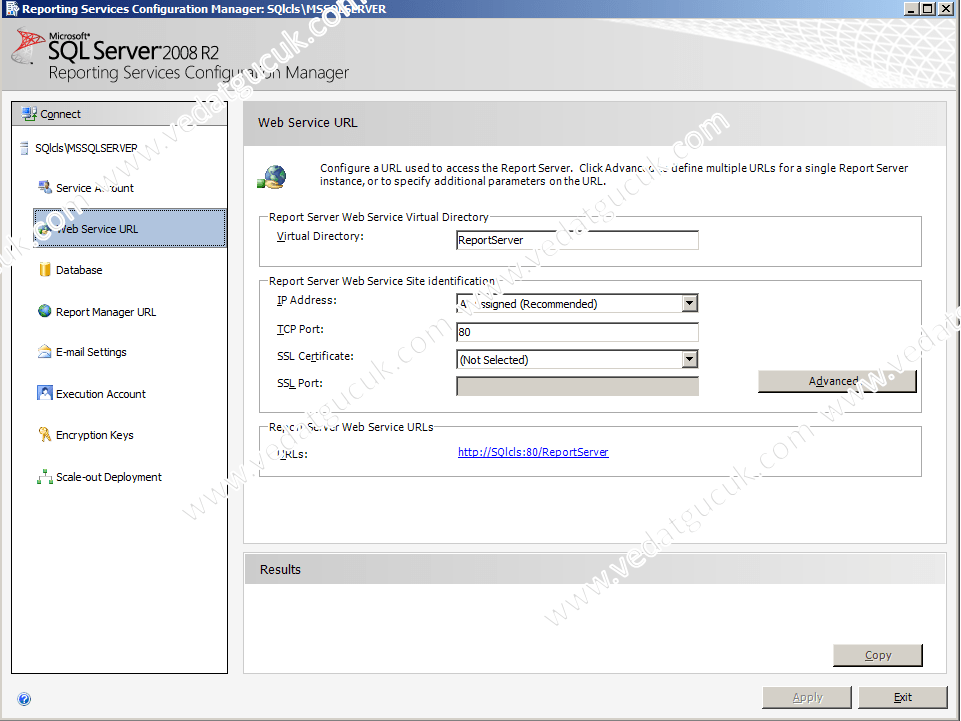Click the Exit button
961x721 pixels.
coord(903,698)
